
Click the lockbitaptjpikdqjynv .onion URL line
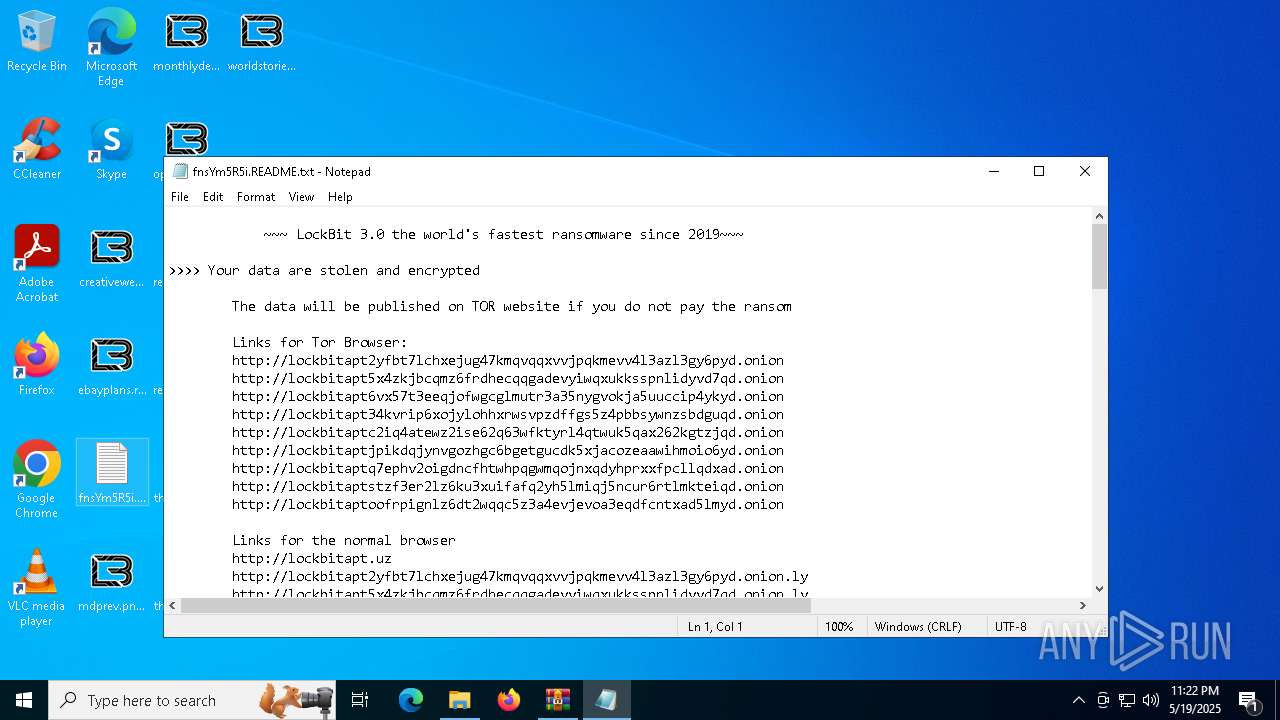click(x=508, y=450)
